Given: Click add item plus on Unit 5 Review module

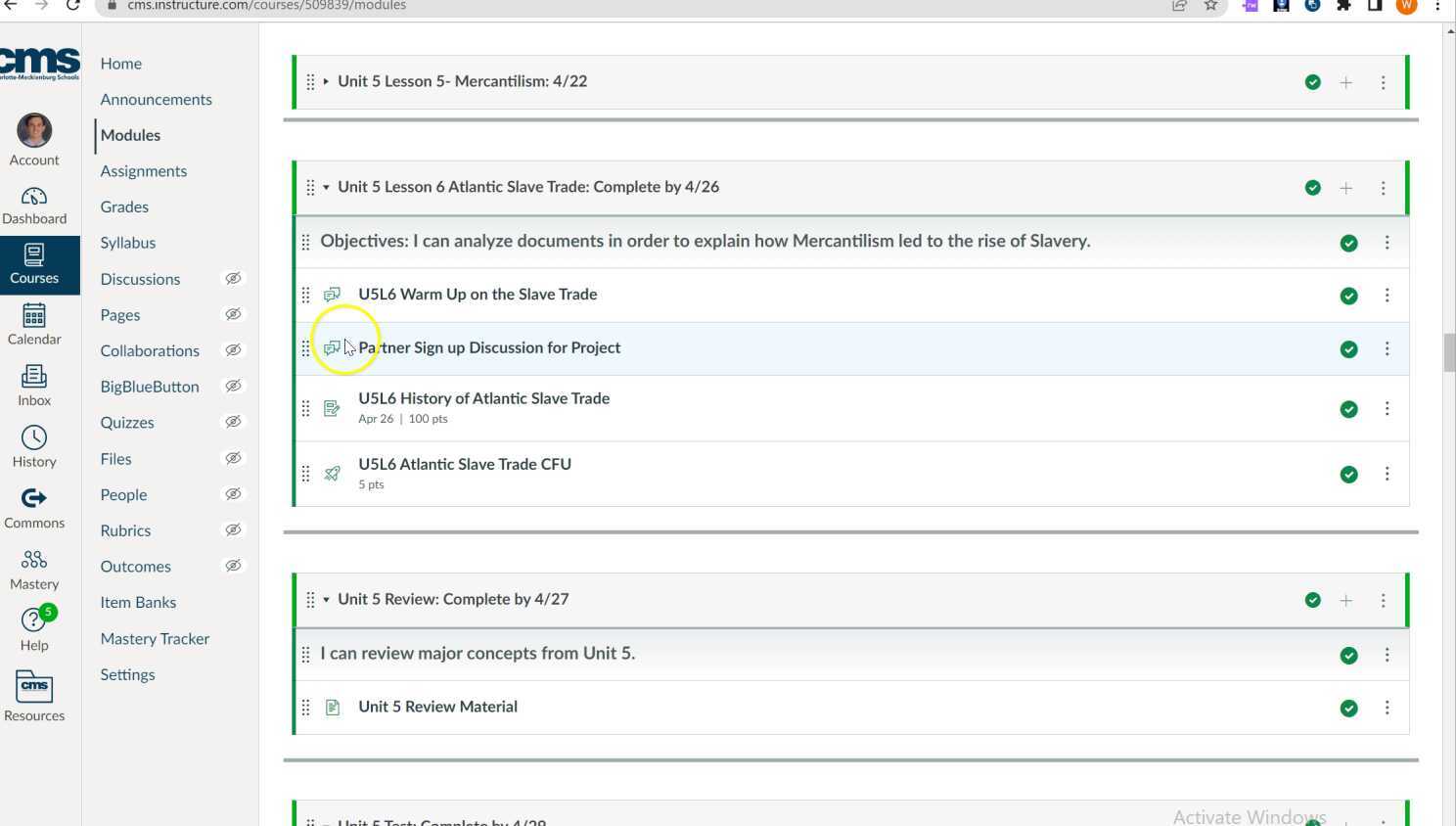Looking at the screenshot, I should click(1345, 600).
